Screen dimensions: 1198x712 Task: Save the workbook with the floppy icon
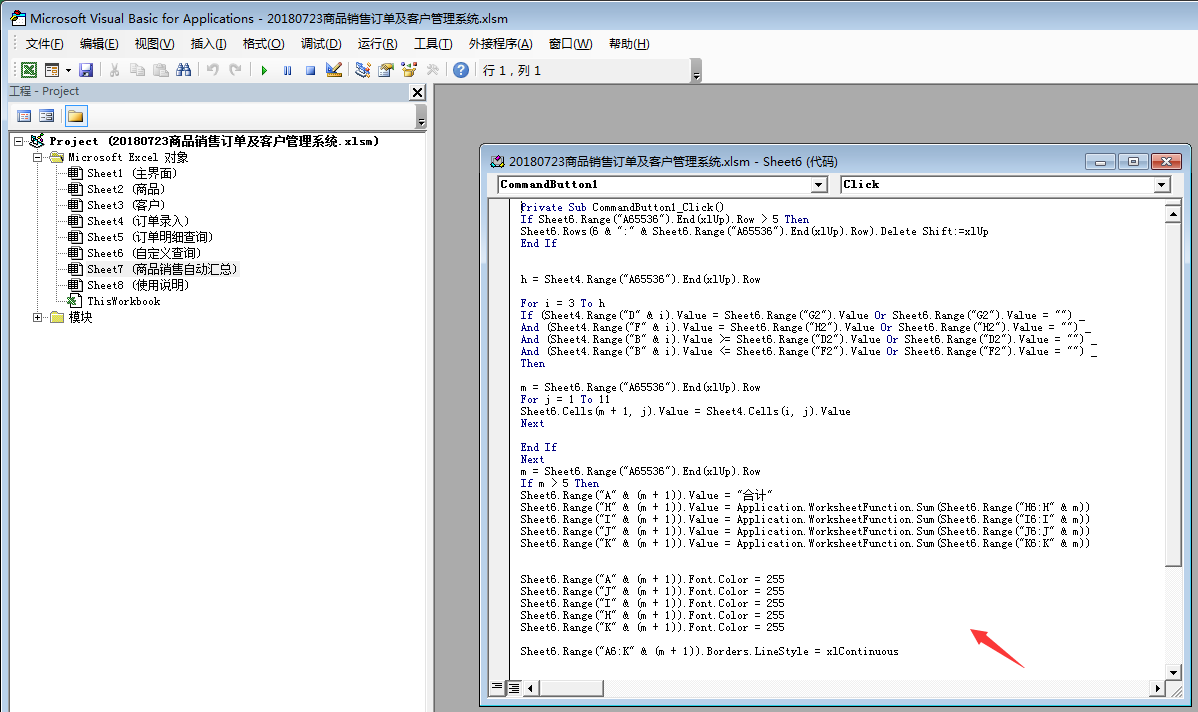coord(86,70)
